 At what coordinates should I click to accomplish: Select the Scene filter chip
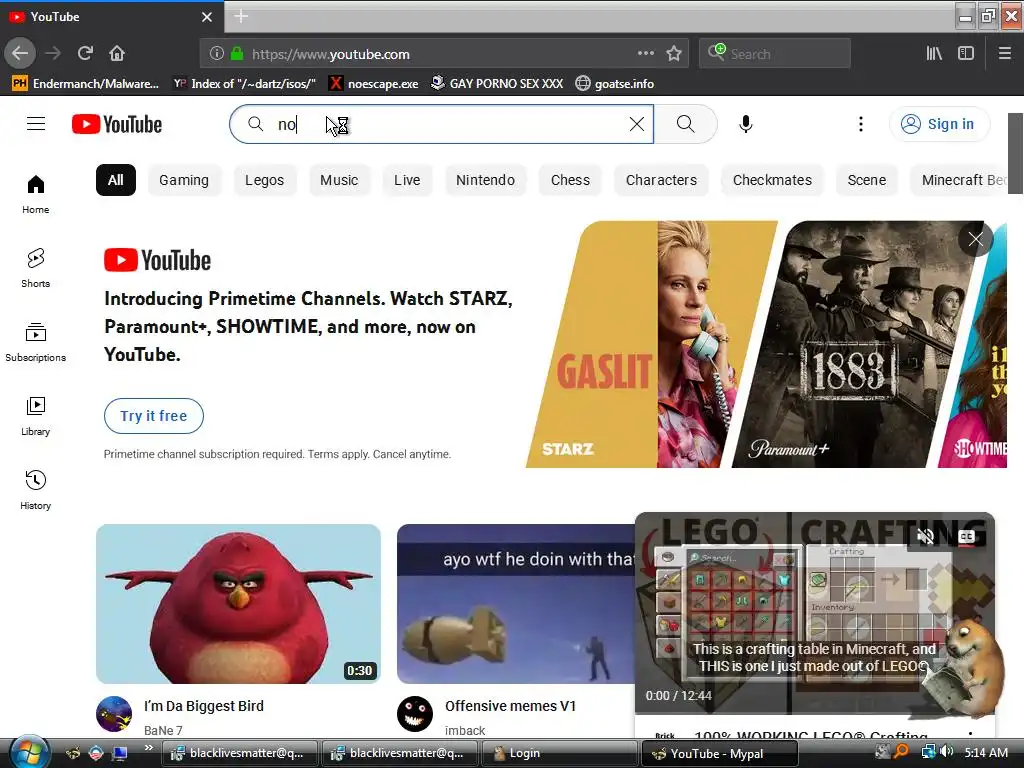point(867,180)
